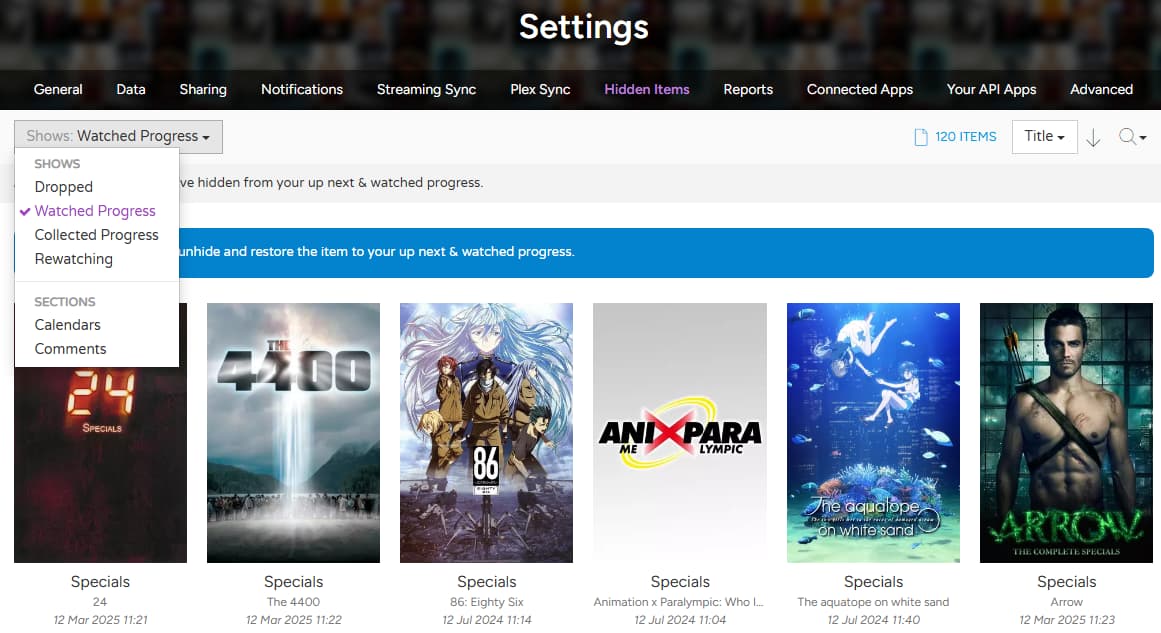Click the Arrow poster thumbnail
Screen dimensions: 1161x633
tap(1066, 432)
